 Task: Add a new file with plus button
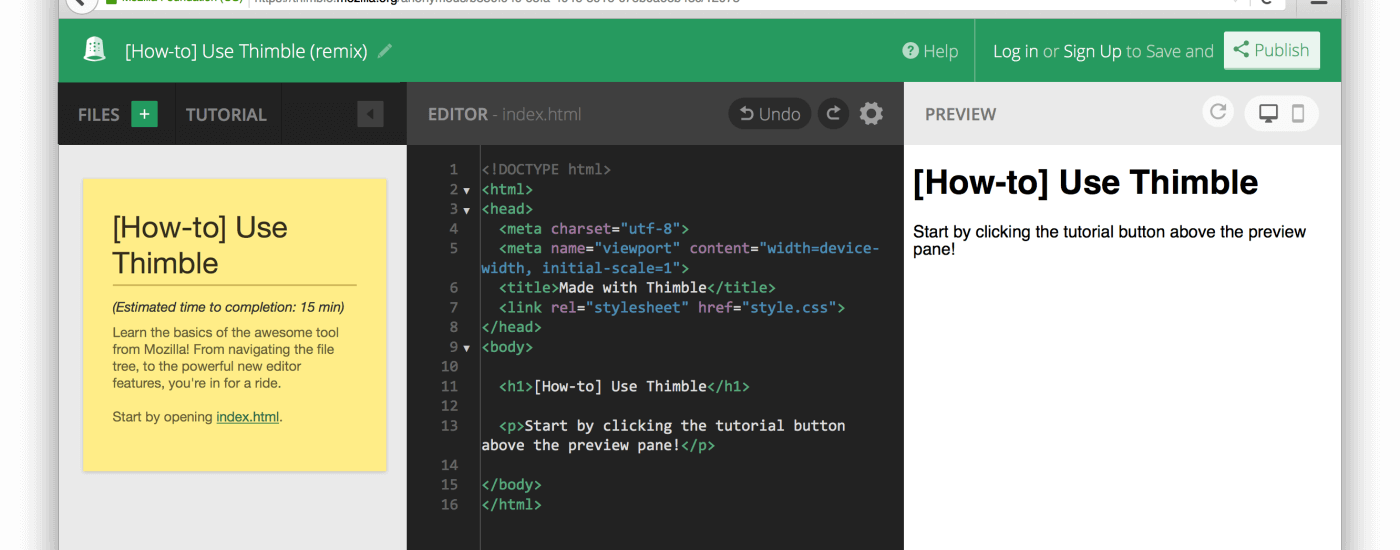(144, 114)
